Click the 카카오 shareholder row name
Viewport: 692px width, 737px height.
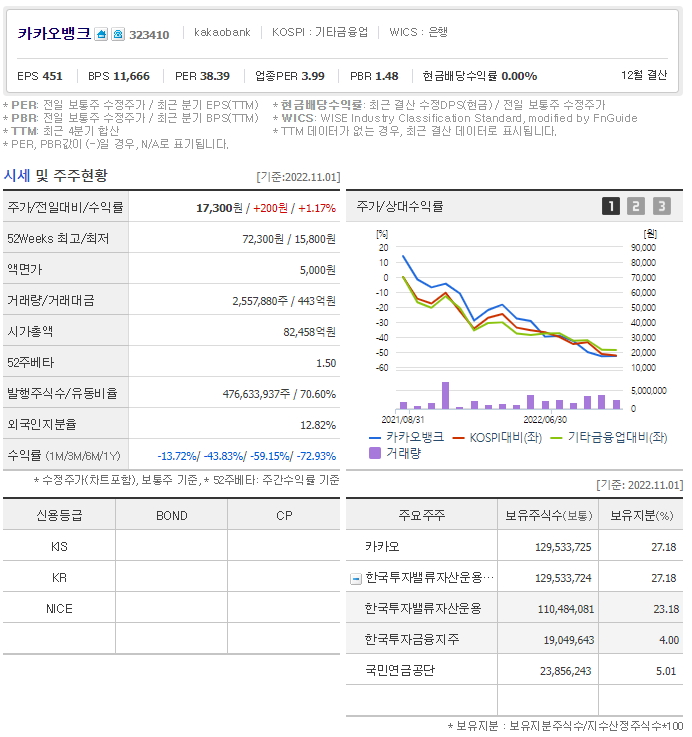[382, 546]
